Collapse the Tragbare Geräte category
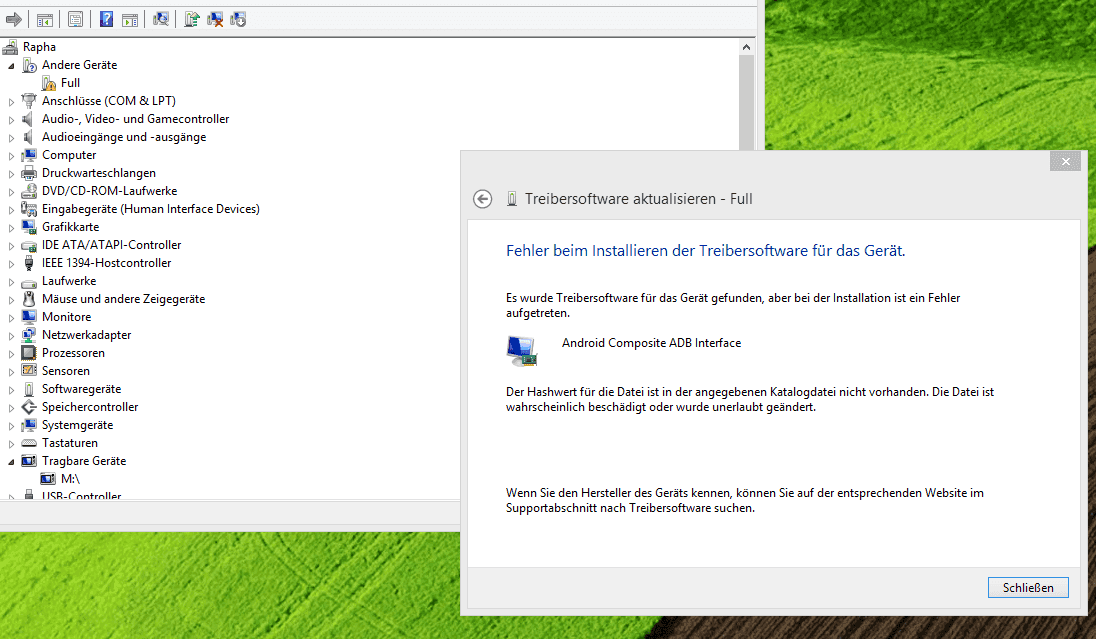This screenshot has height=639, width=1096. click(11, 462)
